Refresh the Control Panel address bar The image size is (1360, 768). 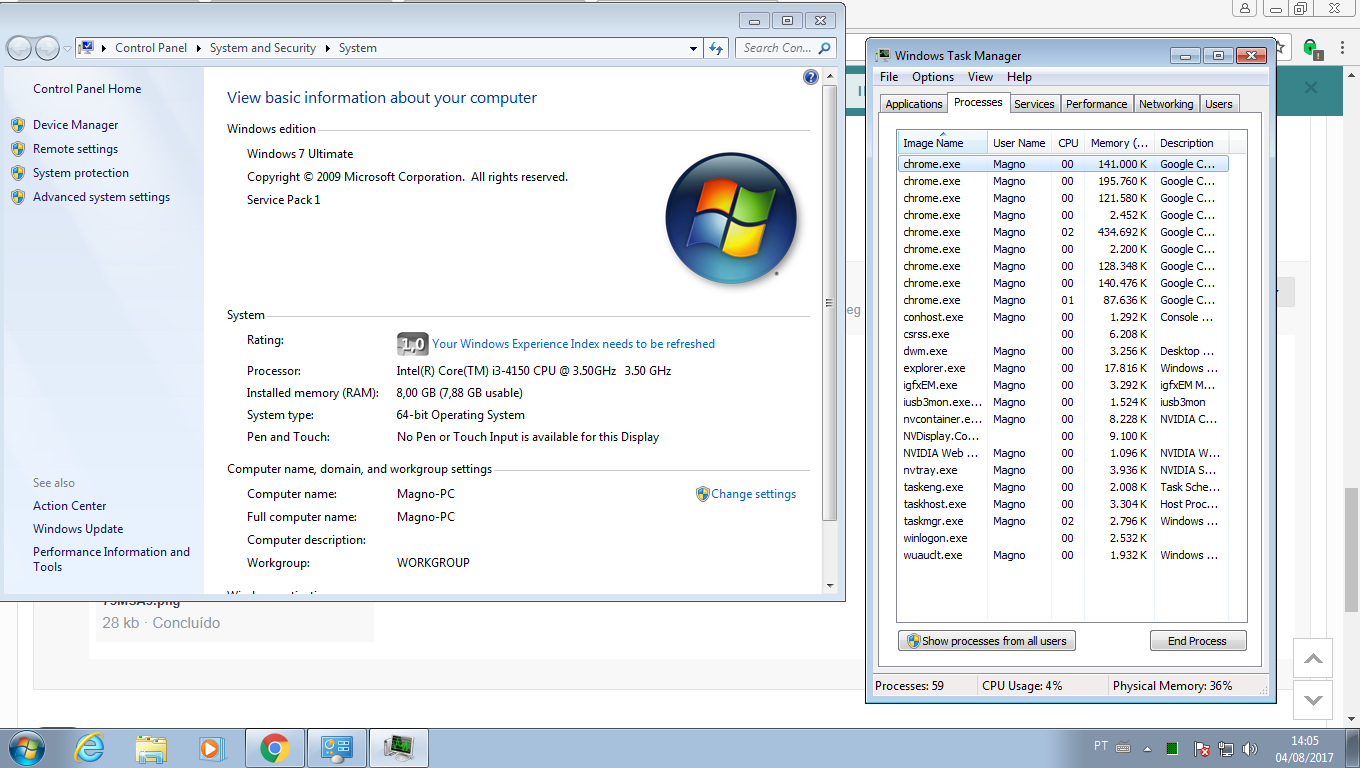[x=716, y=48]
